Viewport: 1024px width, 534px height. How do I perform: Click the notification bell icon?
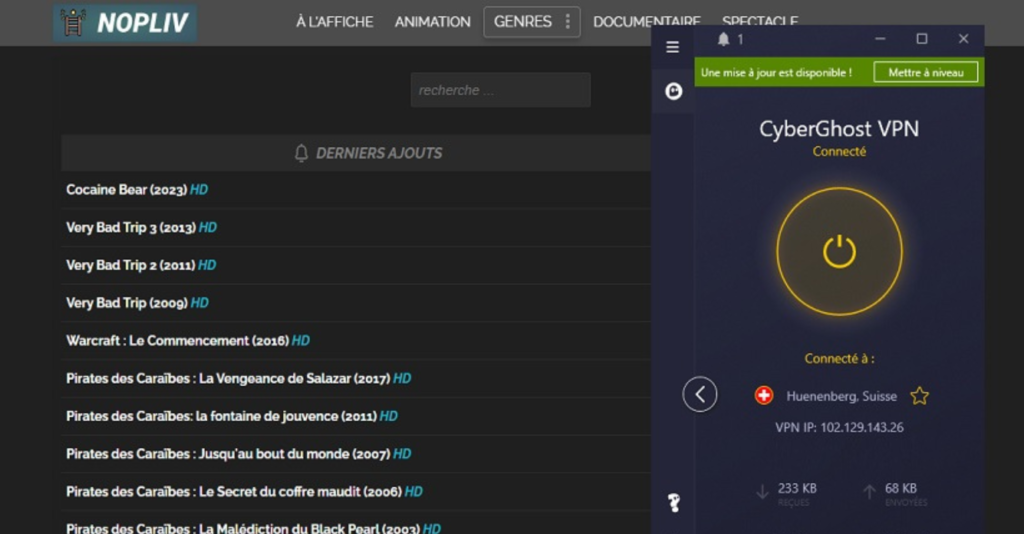(723, 40)
